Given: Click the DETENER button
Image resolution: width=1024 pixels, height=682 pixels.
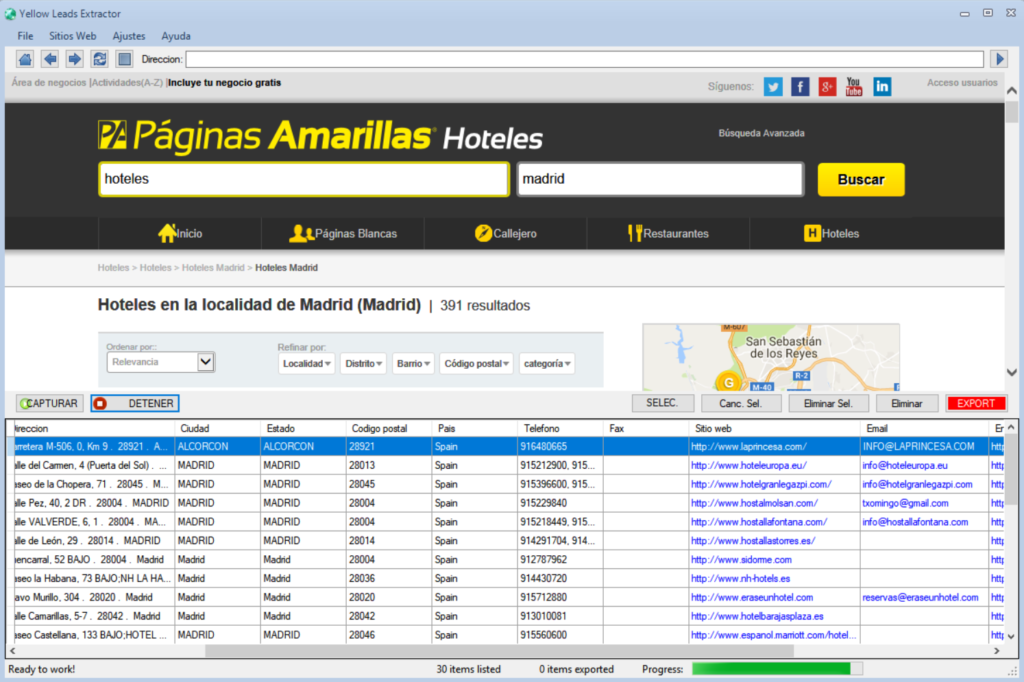Looking at the screenshot, I should [x=135, y=404].
